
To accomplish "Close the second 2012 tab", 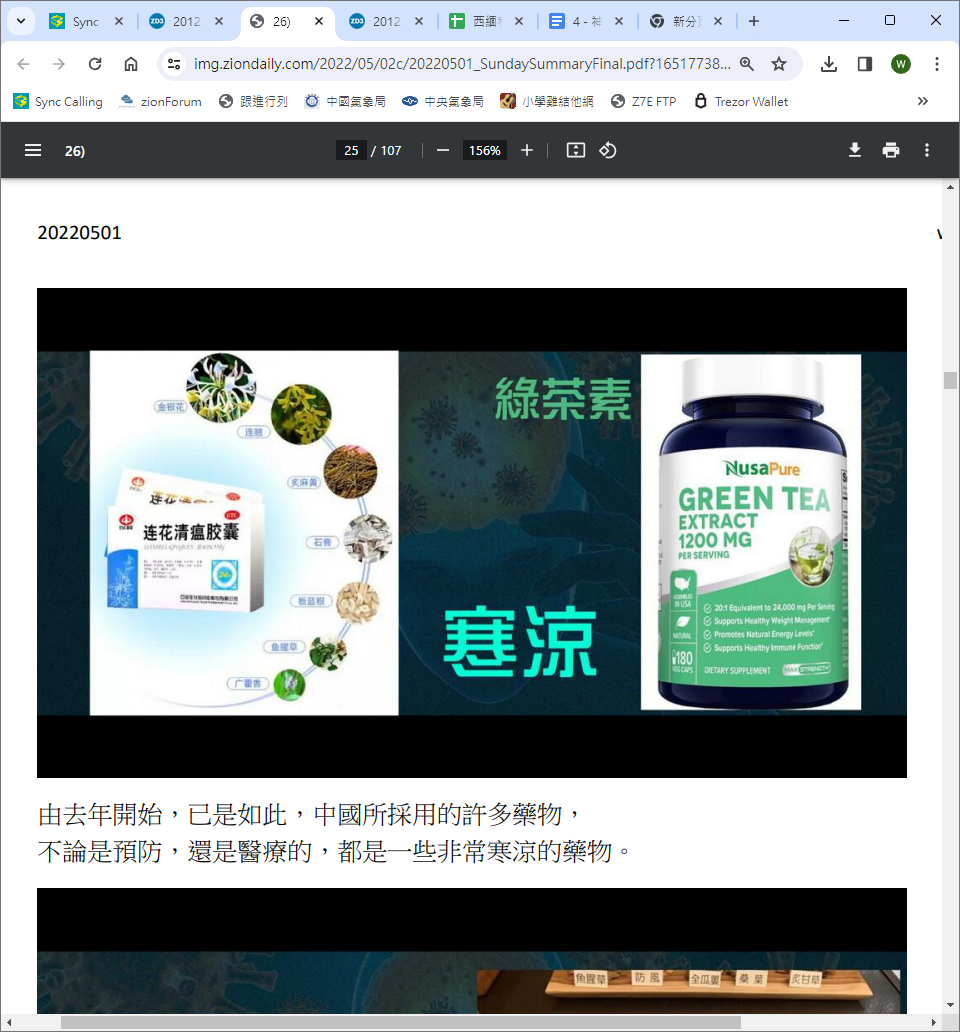I will point(419,21).
